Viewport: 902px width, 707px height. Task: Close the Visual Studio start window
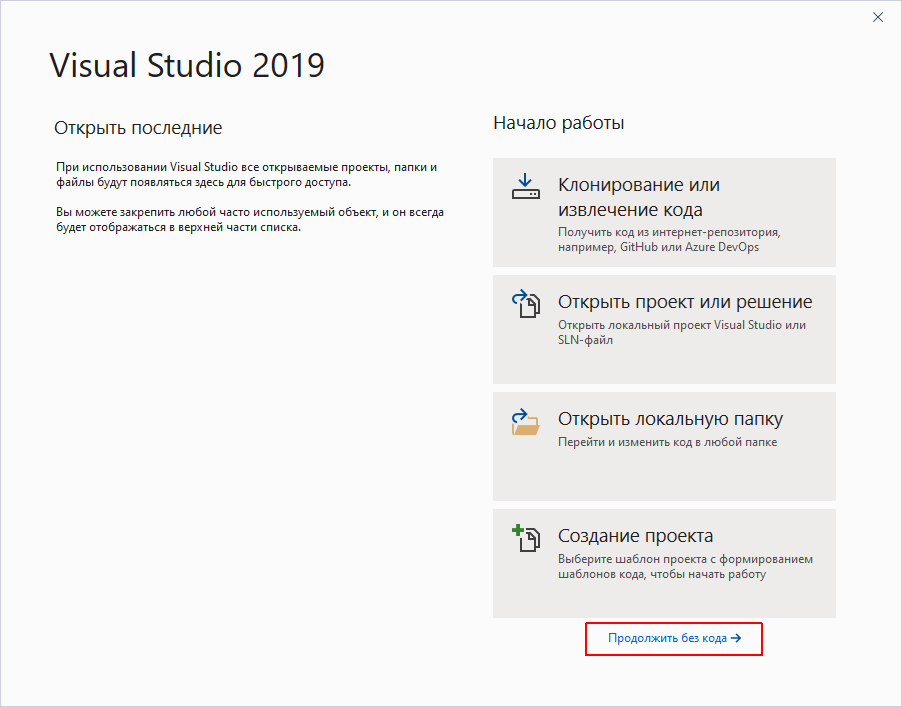click(878, 17)
